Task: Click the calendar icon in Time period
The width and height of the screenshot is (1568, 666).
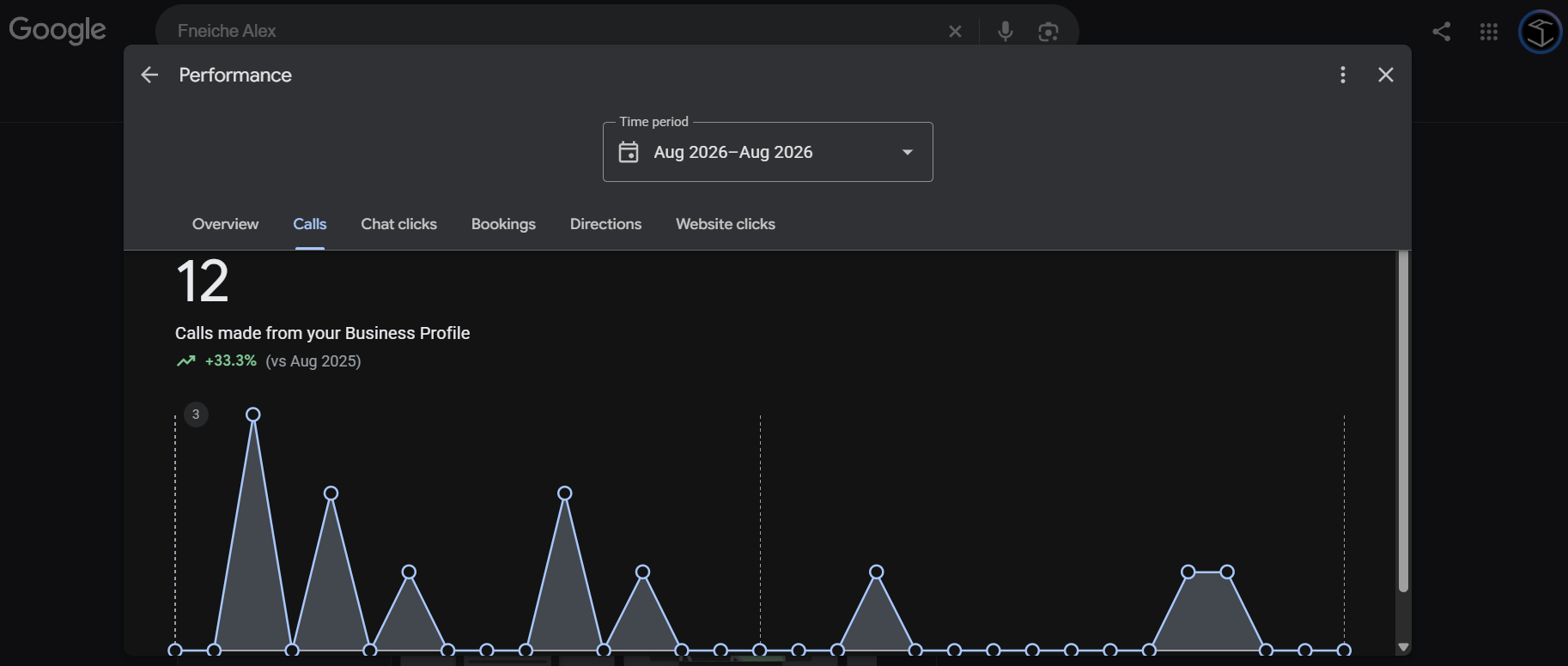Action: click(x=629, y=152)
